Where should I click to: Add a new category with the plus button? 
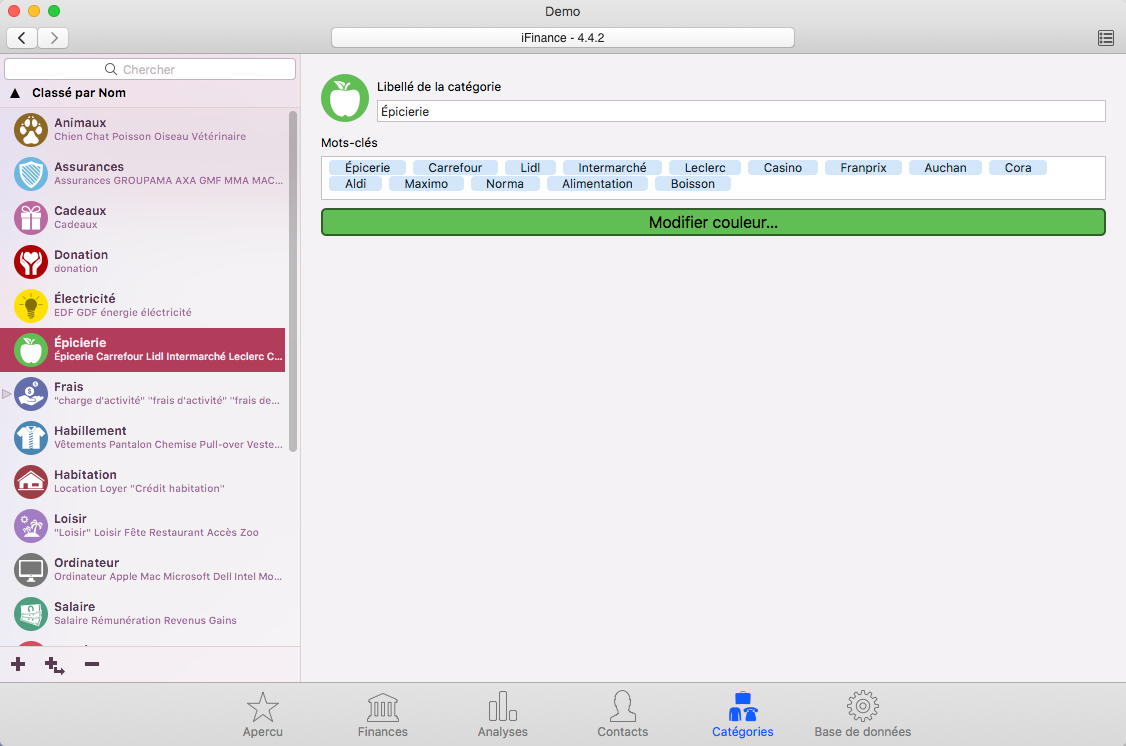click(18, 664)
